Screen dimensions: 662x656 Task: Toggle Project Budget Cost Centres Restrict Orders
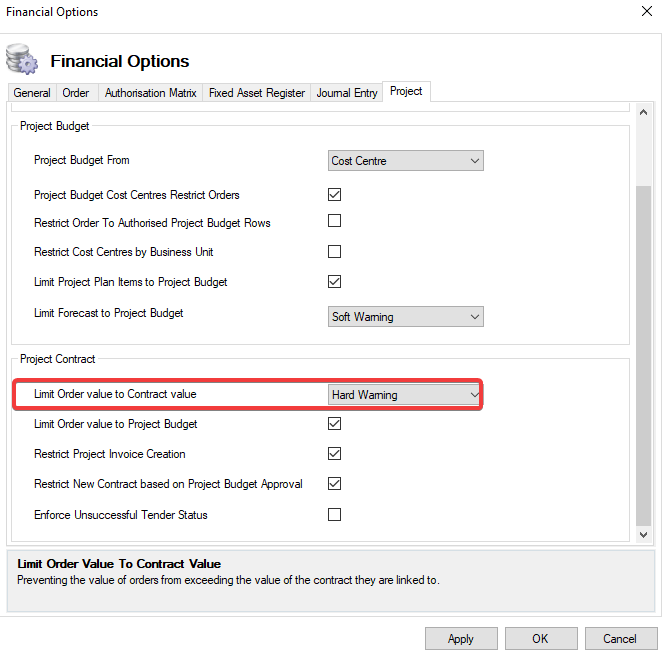335,194
